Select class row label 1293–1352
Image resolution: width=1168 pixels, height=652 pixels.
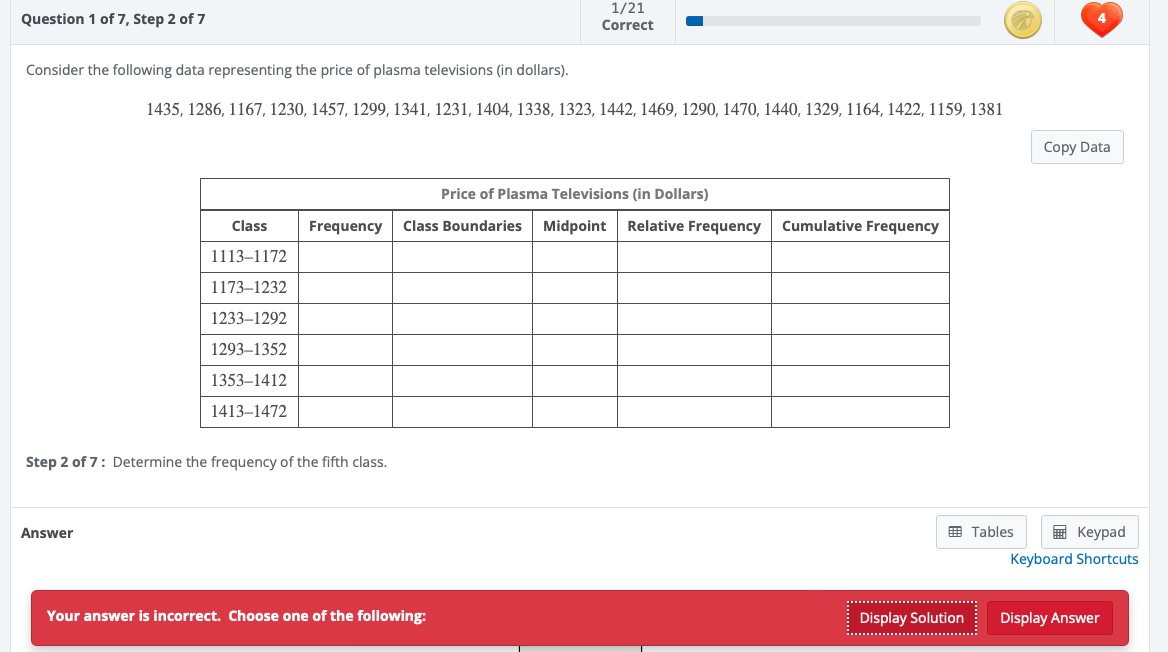(249, 349)
